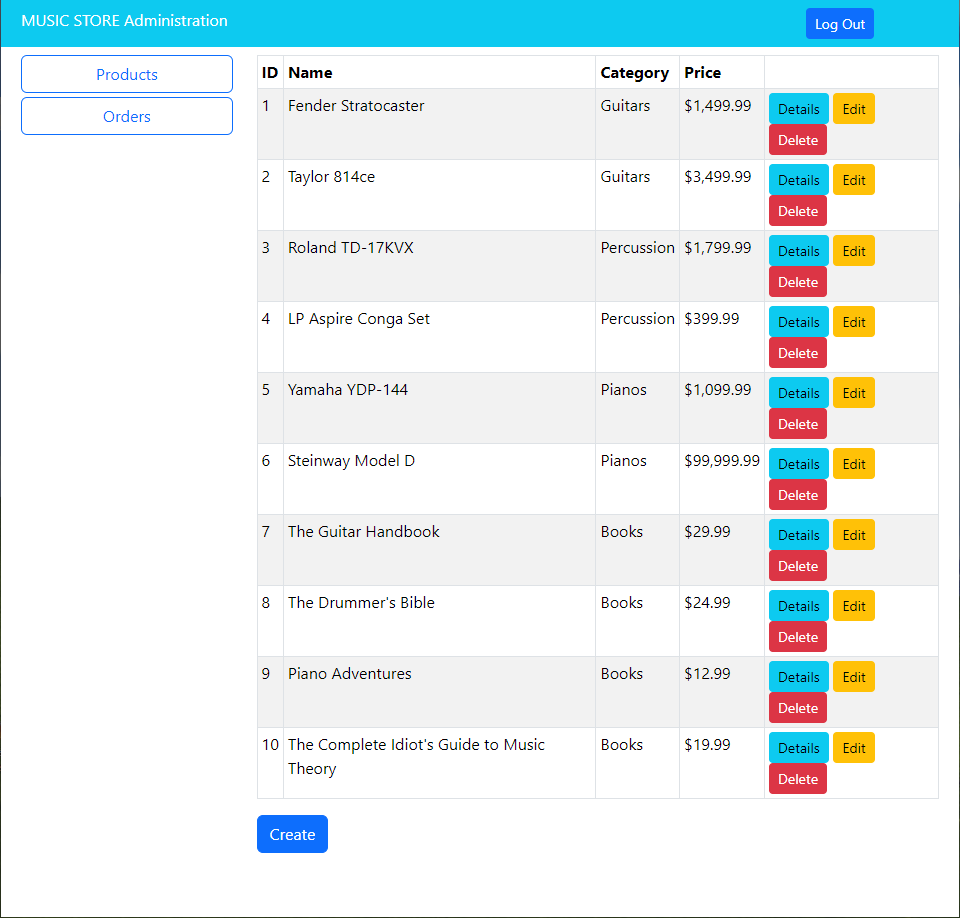View details for Fender Stratocaster
This screenshot has height=918, width=960.
pos(798,109)
